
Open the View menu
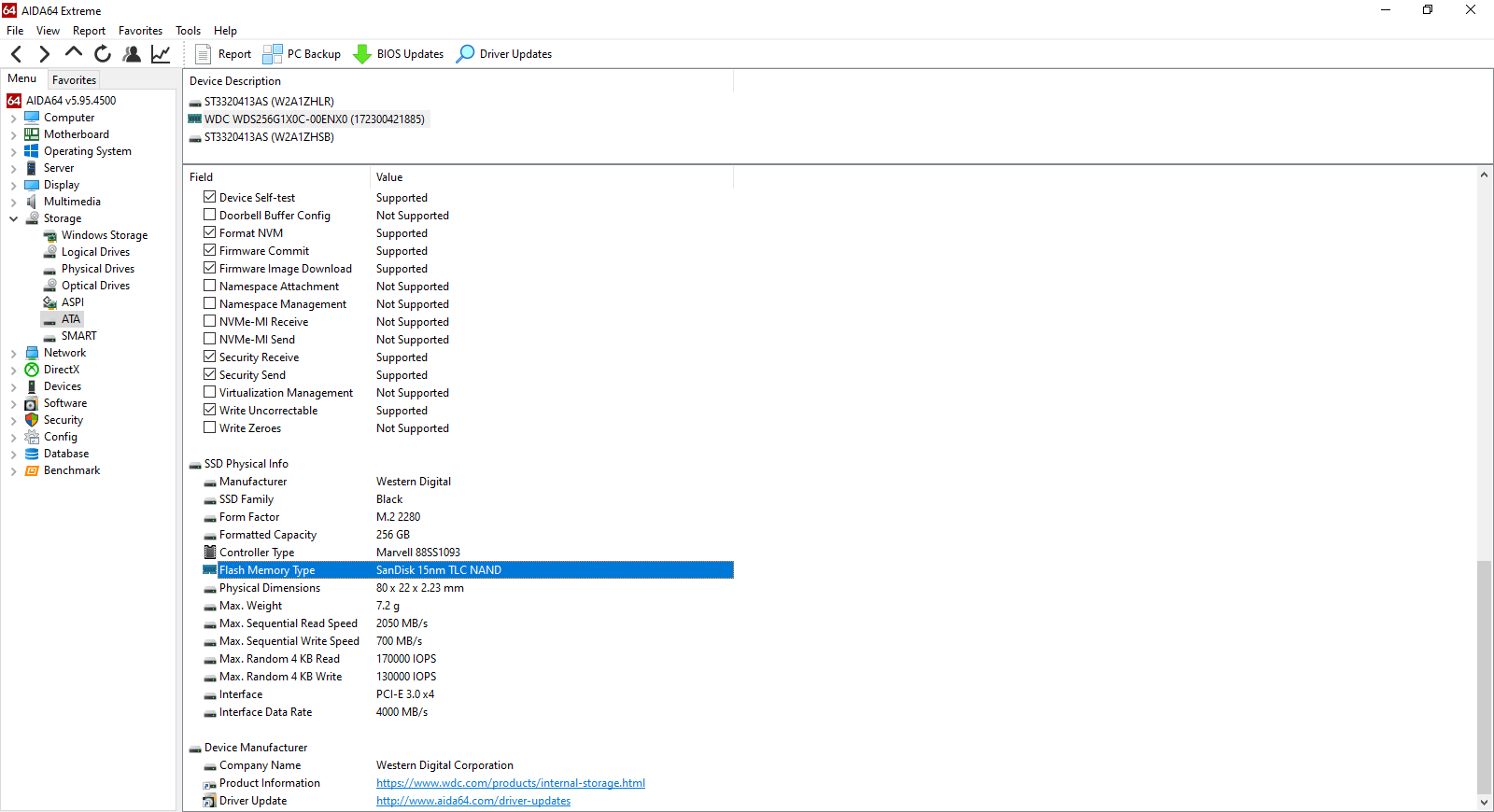pos(48,31)
